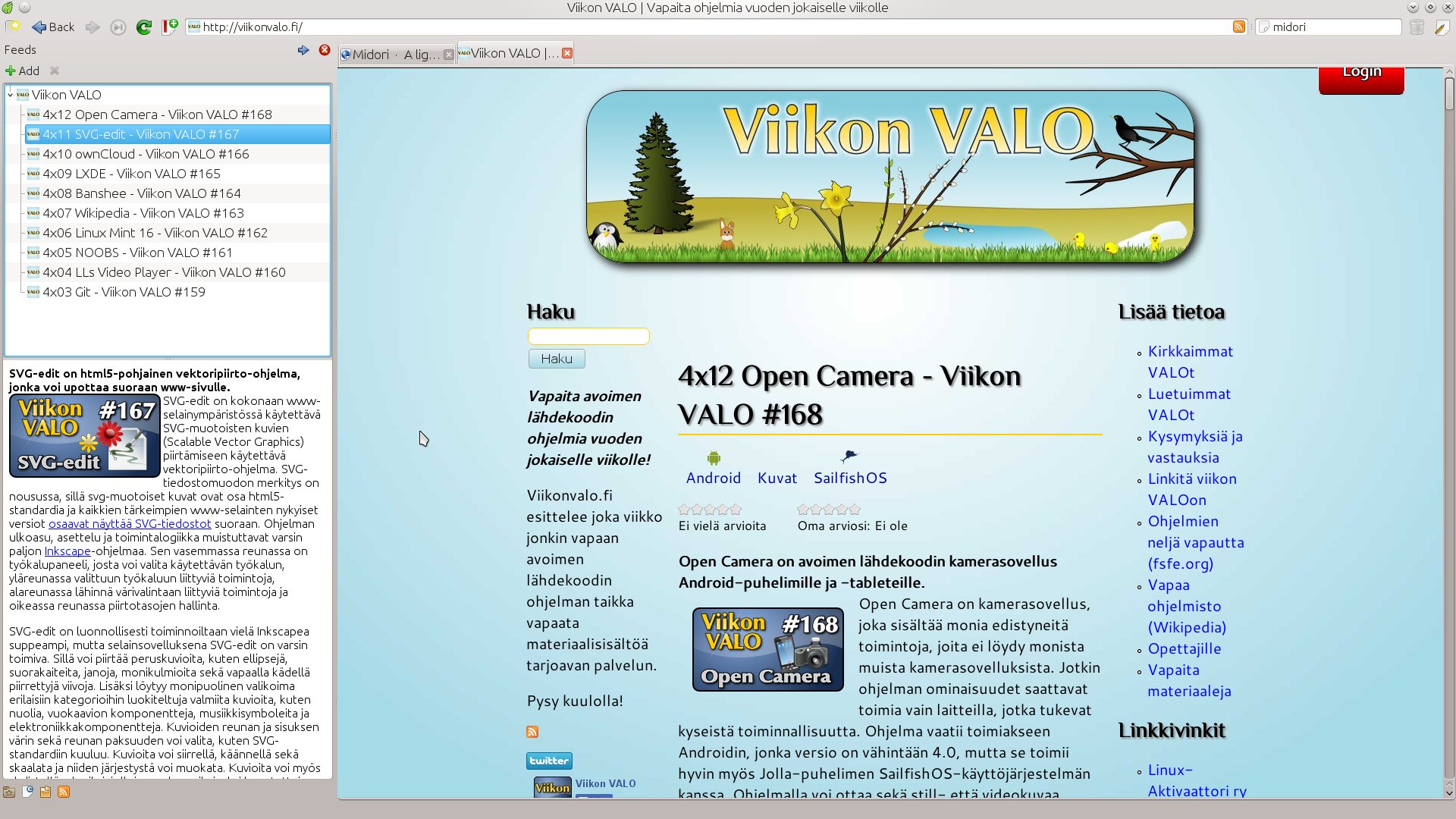Screen dimensions: 1456x819
Task: Open osaavat näyttää SVG-tiedostot link
Action: tap(130, 523)
